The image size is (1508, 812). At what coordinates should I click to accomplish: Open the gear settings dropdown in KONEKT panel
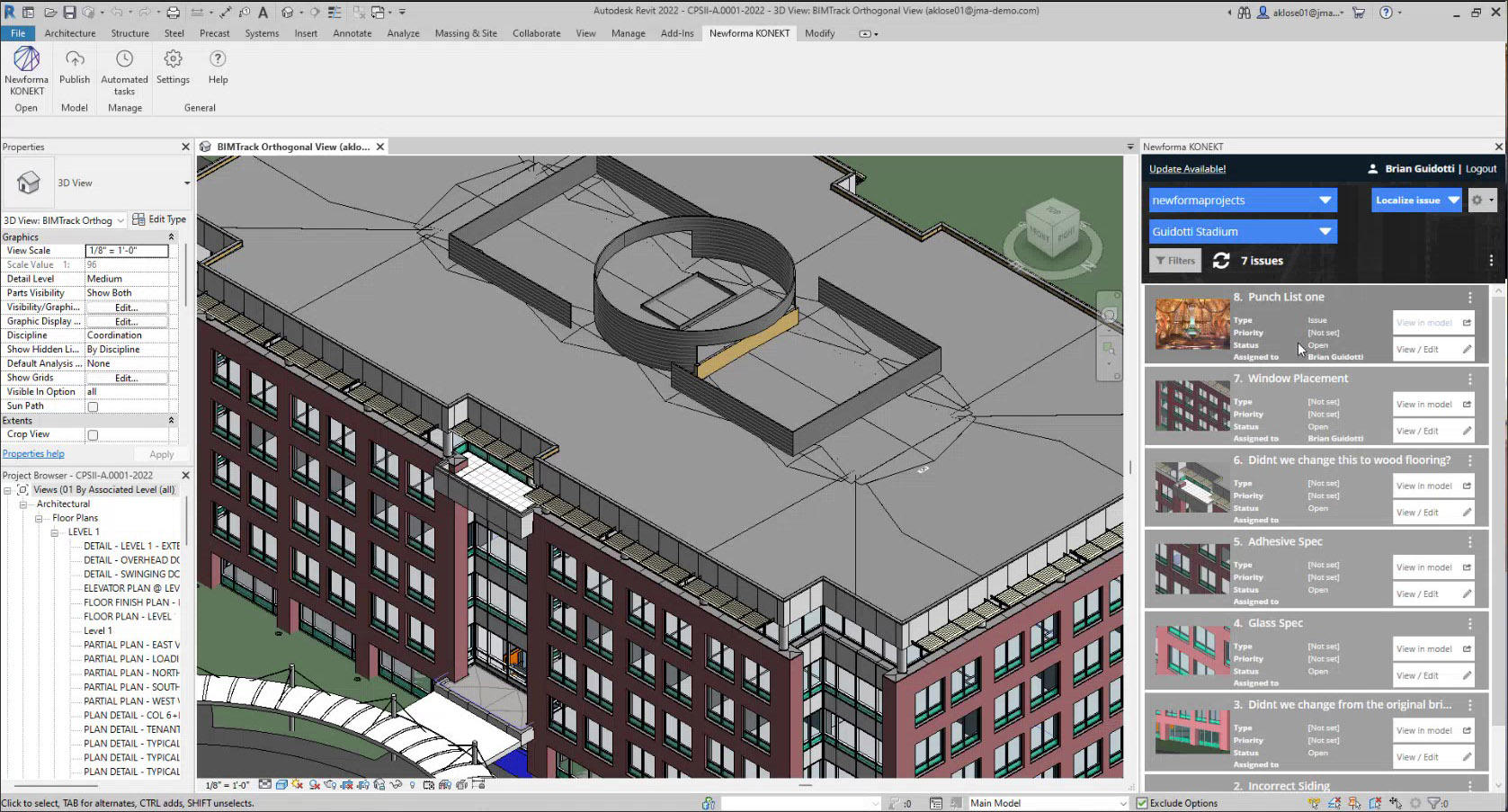click(x=1482, y=201)
